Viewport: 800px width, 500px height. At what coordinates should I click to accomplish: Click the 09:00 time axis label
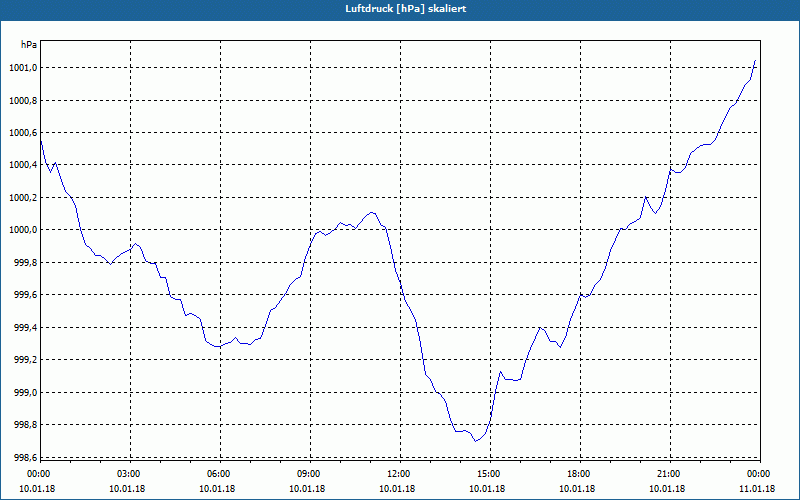[310, 474]
